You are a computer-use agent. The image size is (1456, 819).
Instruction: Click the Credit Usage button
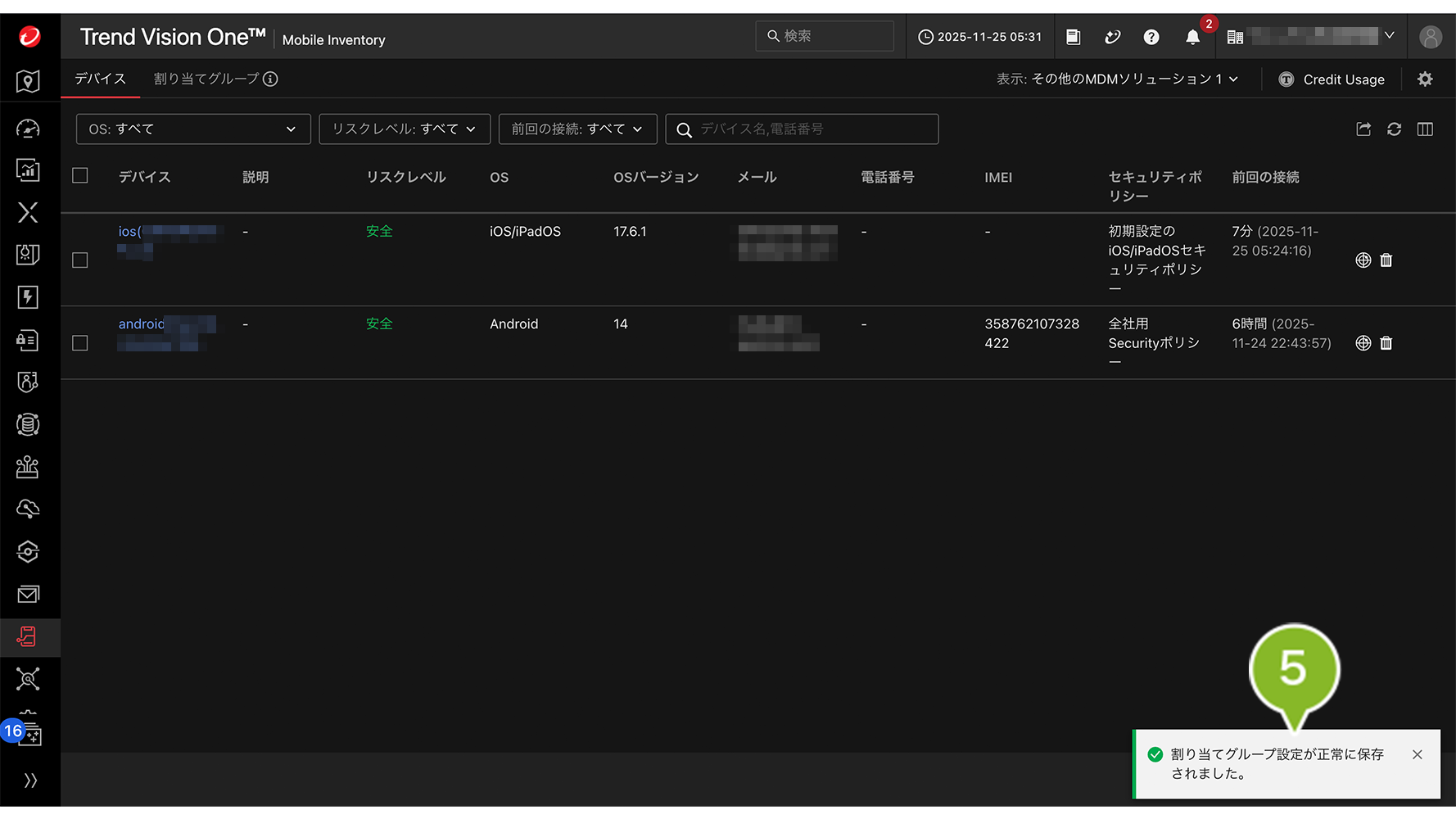click(x=1332, y=79)
